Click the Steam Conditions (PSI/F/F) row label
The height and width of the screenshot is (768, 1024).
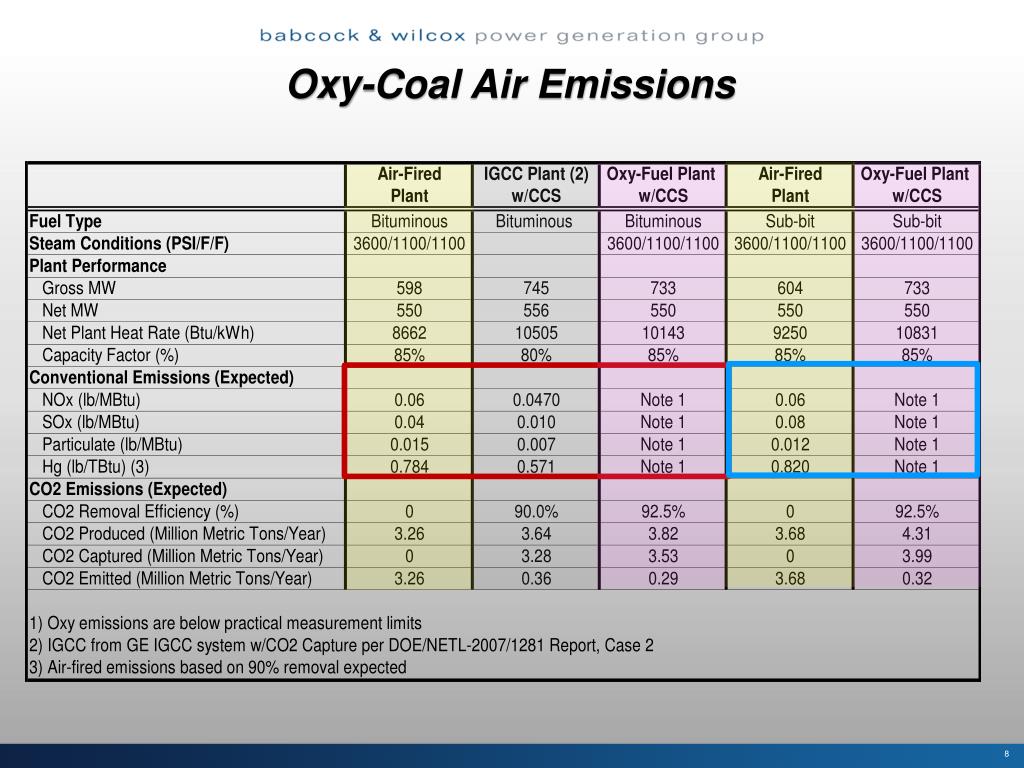click(x=129, y=244)
